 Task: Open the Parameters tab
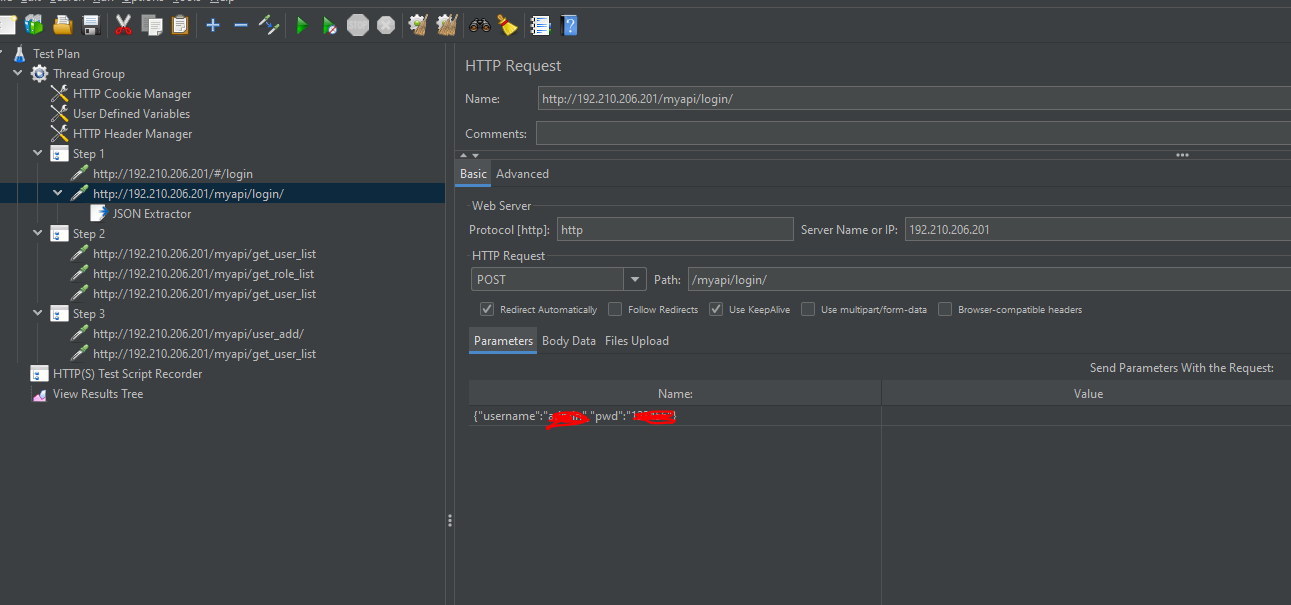[503, 341]
